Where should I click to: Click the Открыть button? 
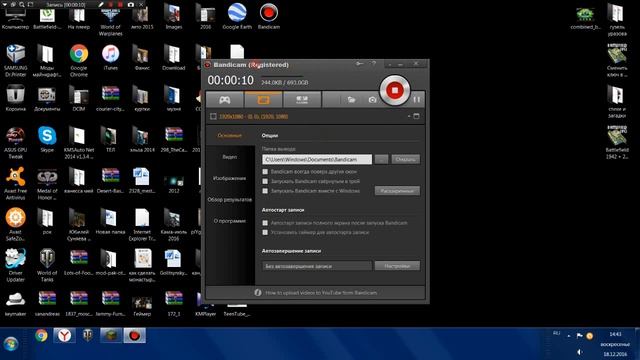pos(405,159)
